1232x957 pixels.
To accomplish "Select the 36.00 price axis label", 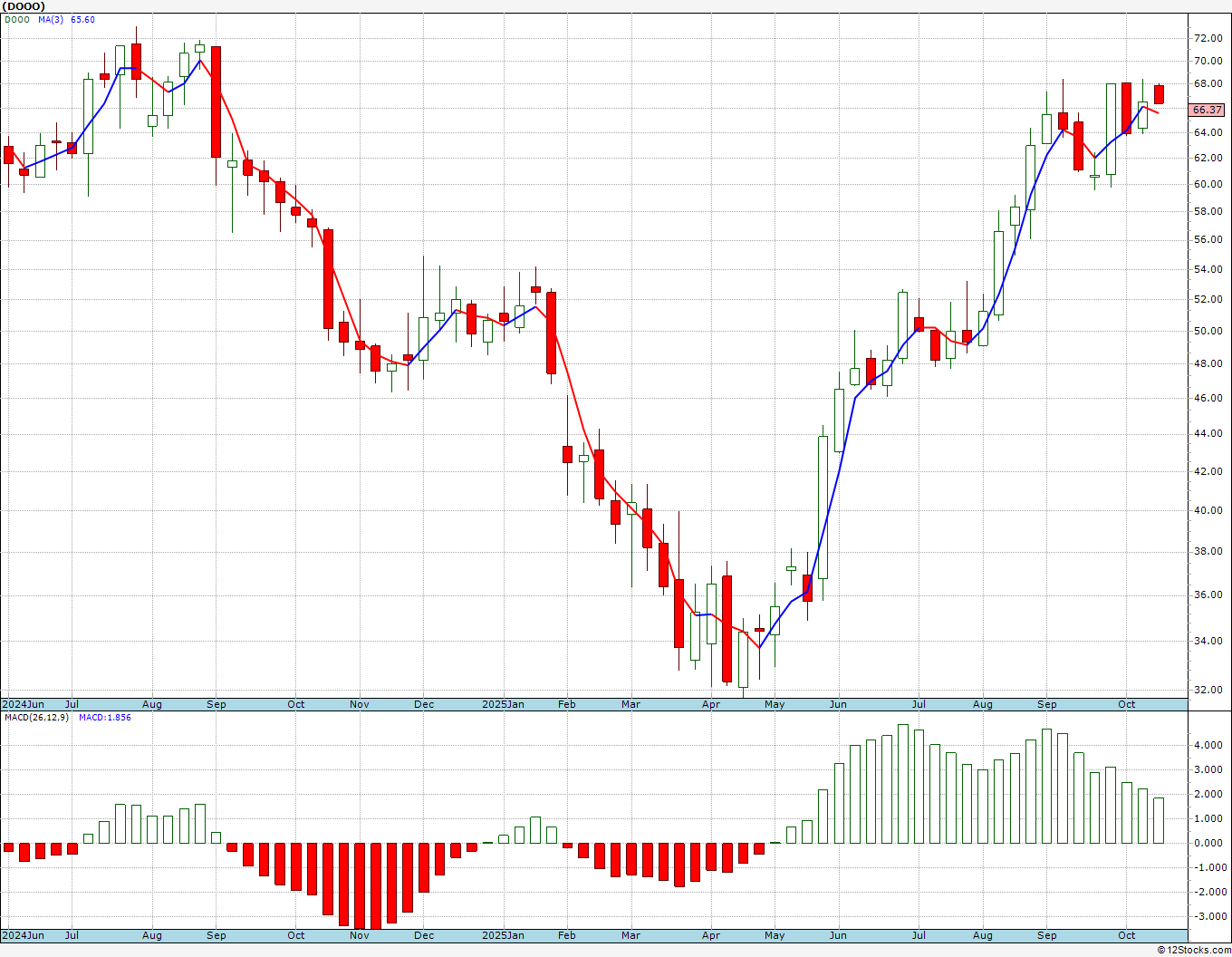I will 1208,594.
